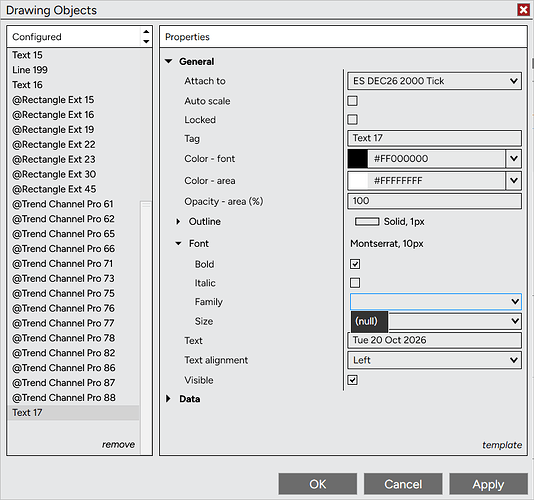Select @Trend Channel Pro 76
Image resolution: width=534 pixels, height=500 pixels.
pos(73,309)
